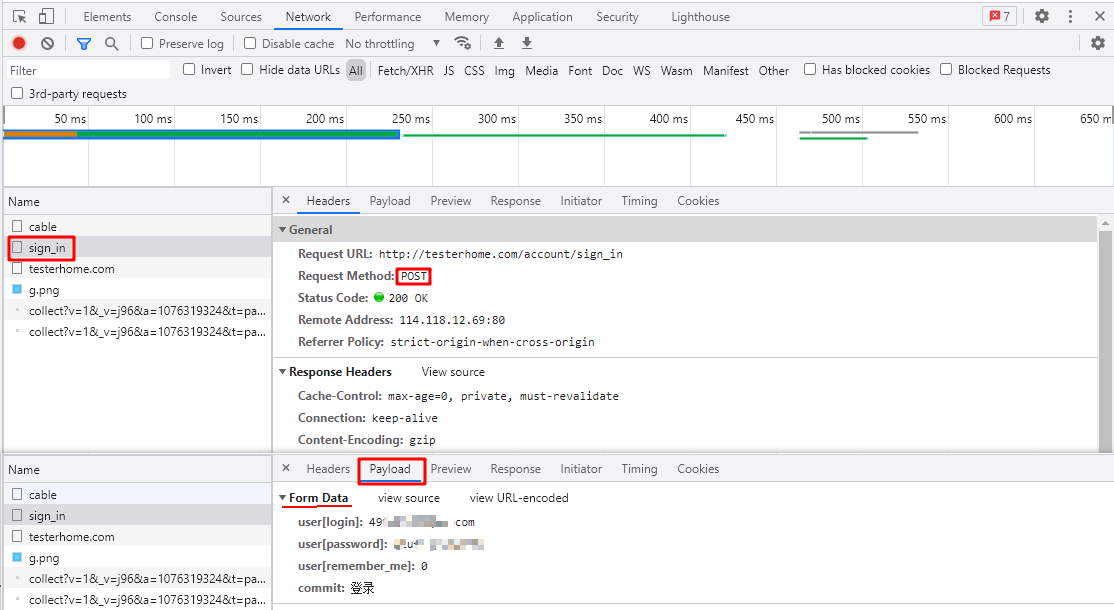Check the Disable cache option

[251, 44]
